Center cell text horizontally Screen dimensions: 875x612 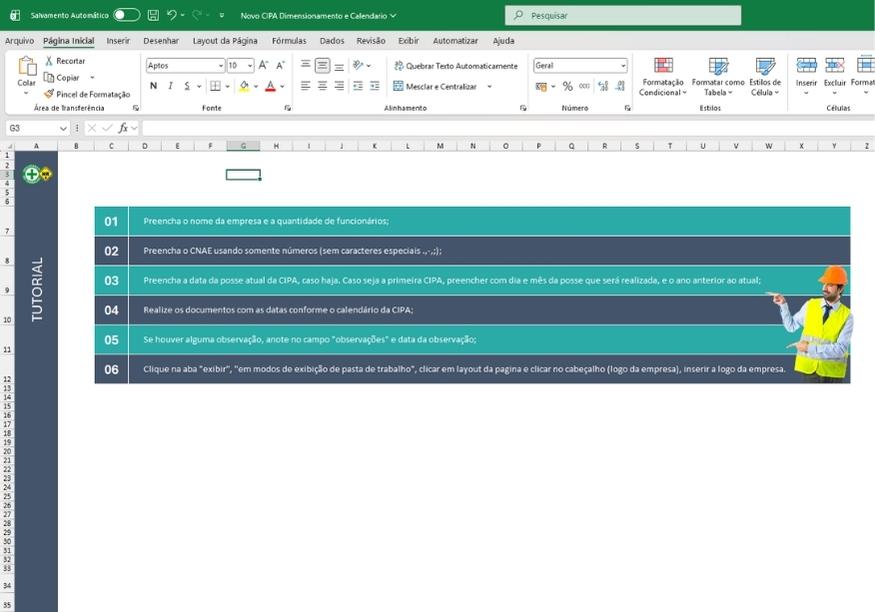pyautogui.click(x=323, y=86)
